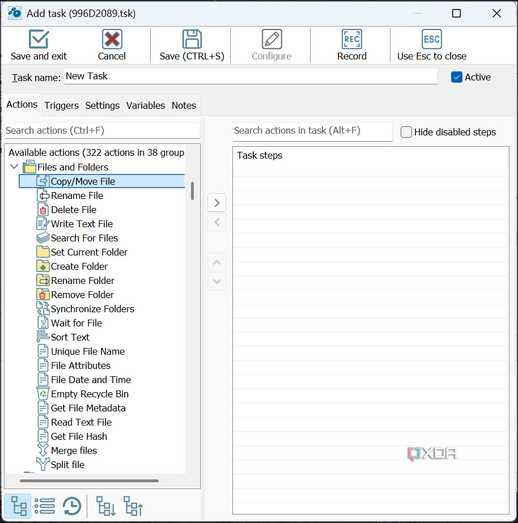The height and width of the screenshot is (523, 518).
Task: Click the Cancel red X icon
Action: (112, 39)
